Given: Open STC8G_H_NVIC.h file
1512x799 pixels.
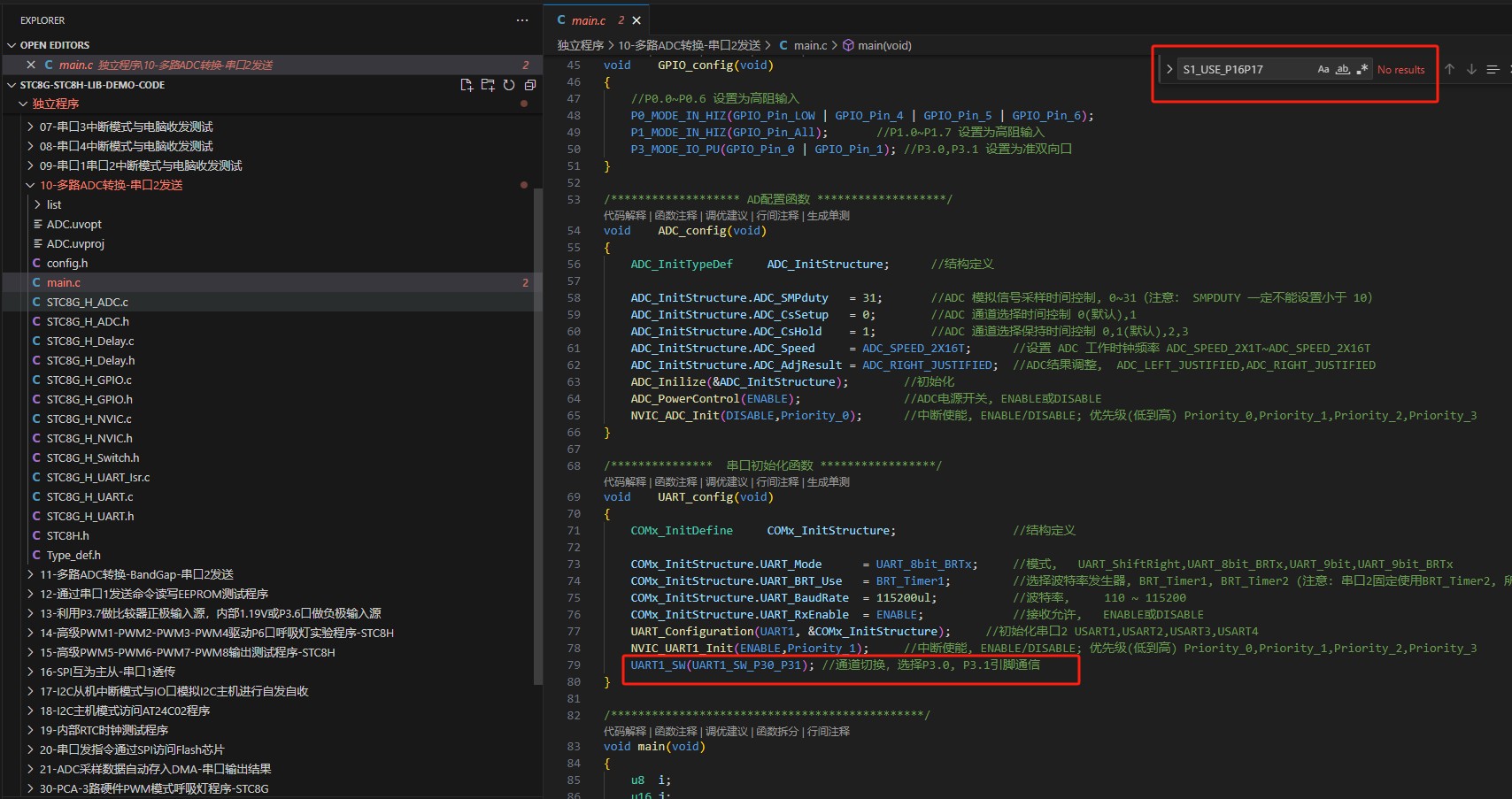Looking at the screenshot, I should coord(89,438).
